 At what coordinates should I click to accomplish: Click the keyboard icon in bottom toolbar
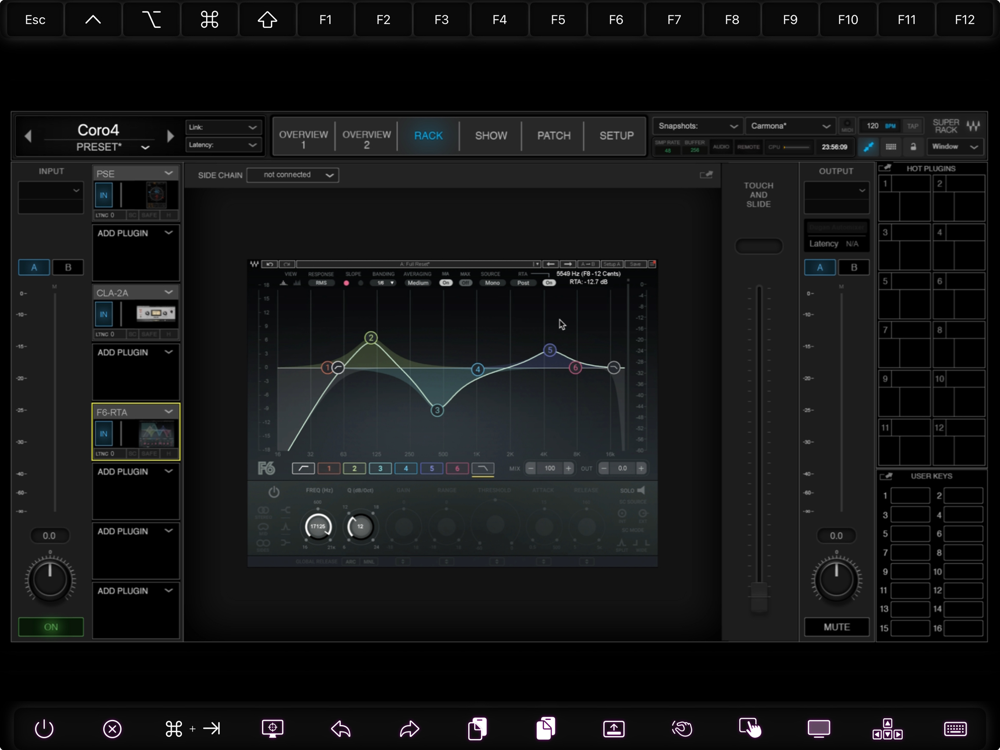[955, 728]
